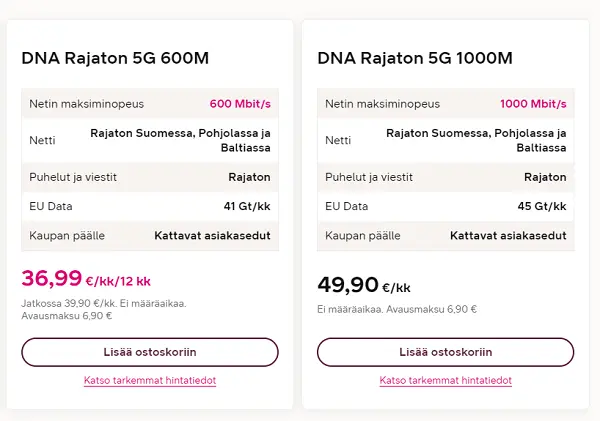Viewport: 600px width, 421px height.
Task: Click Kaupan päälle row in 1000M plan
Action: point(445,236)
